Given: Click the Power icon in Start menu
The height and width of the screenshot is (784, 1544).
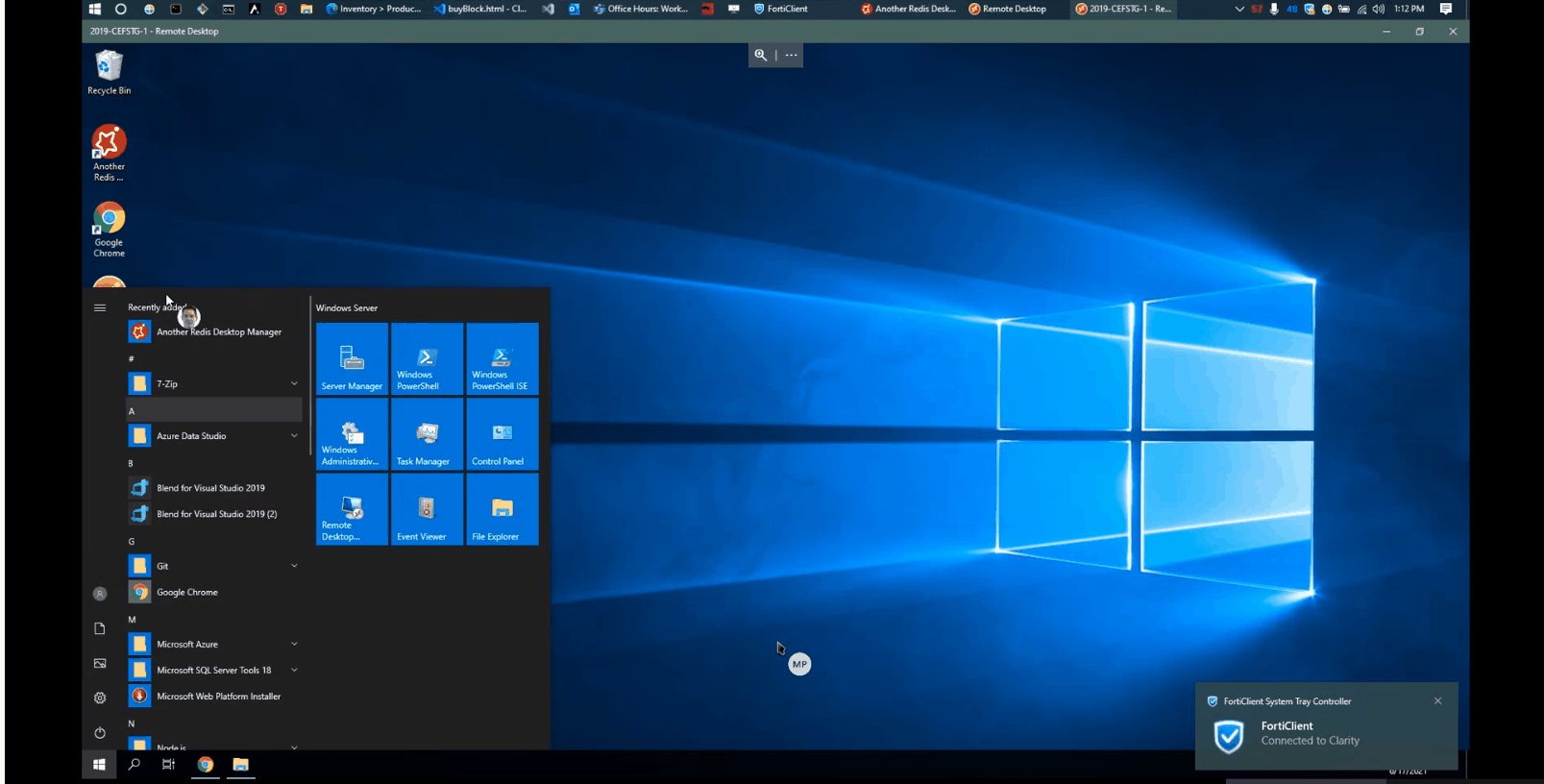Looking at the screenshot, I should 100,732.
